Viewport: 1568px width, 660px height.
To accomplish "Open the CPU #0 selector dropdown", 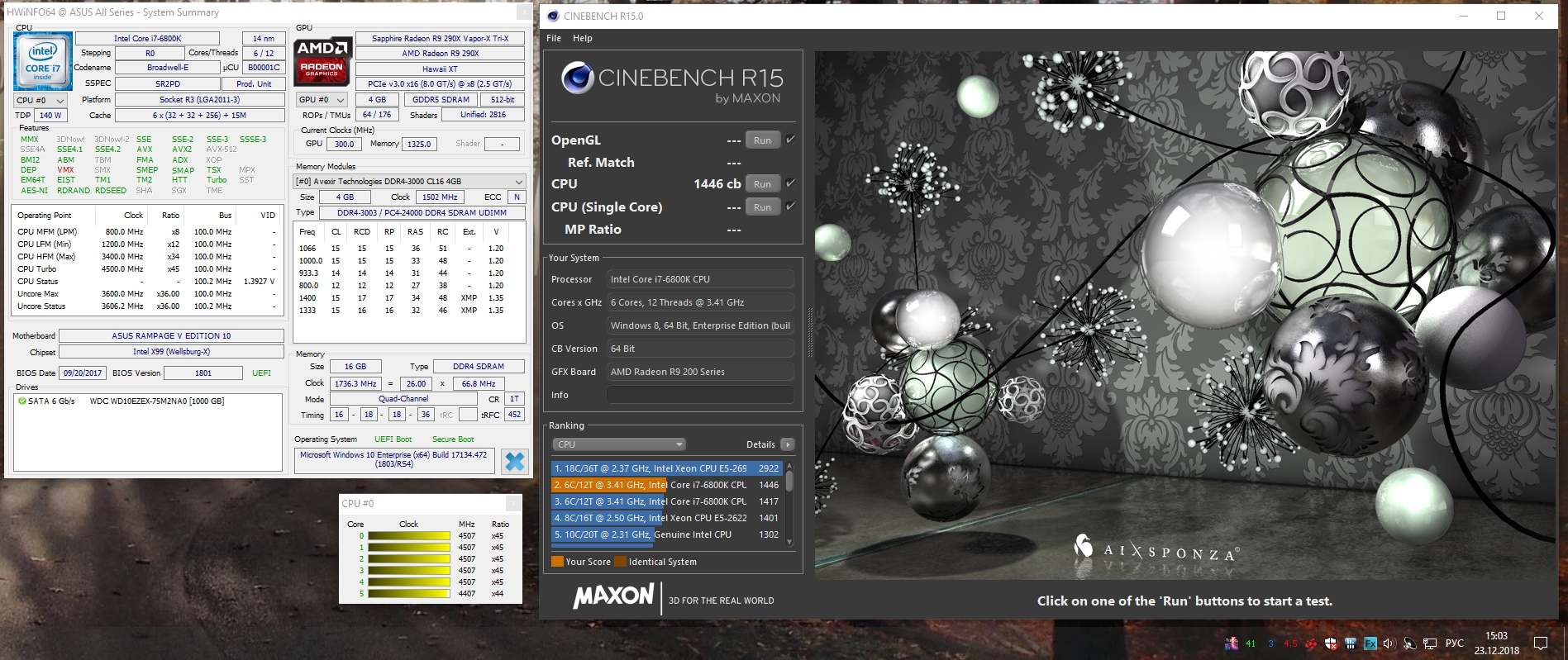I will (41, 100).
